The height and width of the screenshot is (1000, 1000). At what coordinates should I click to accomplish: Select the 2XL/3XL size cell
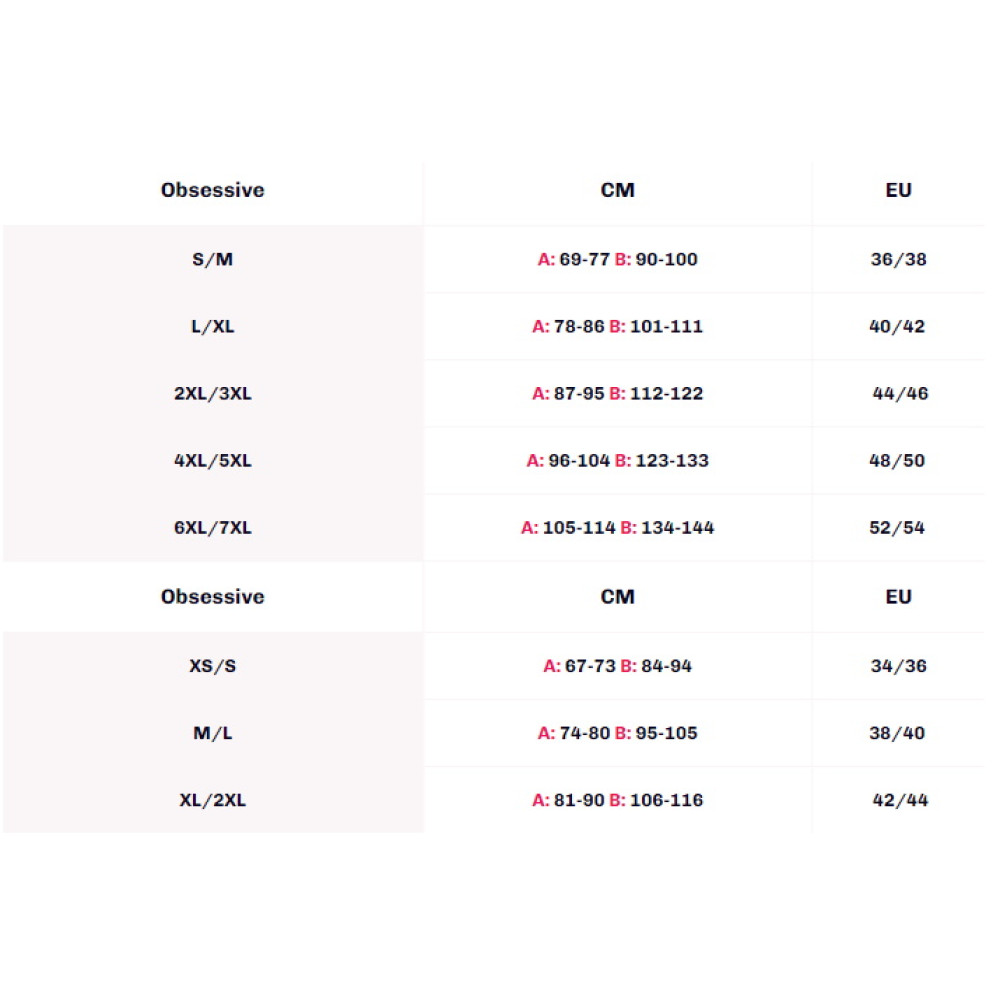point(212,393)
